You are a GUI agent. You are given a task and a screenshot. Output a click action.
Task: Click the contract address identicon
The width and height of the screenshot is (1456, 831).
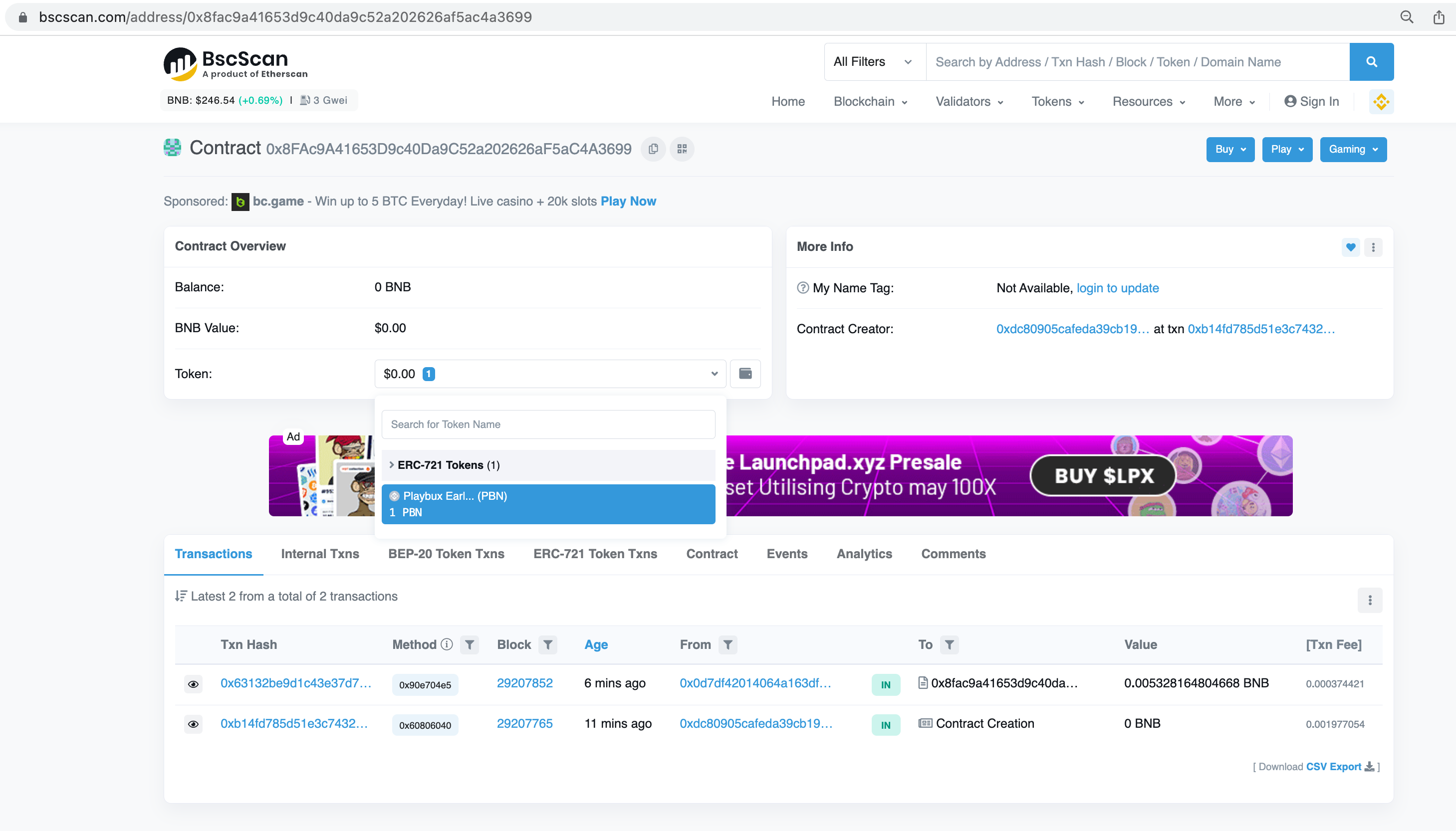point(172,148)
